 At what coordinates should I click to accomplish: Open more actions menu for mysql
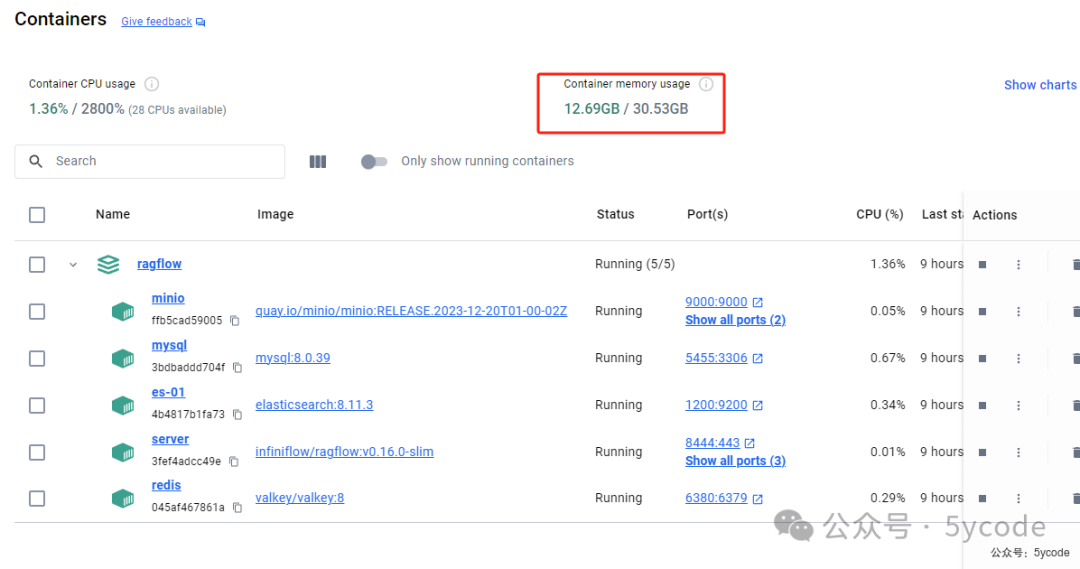1018,358
